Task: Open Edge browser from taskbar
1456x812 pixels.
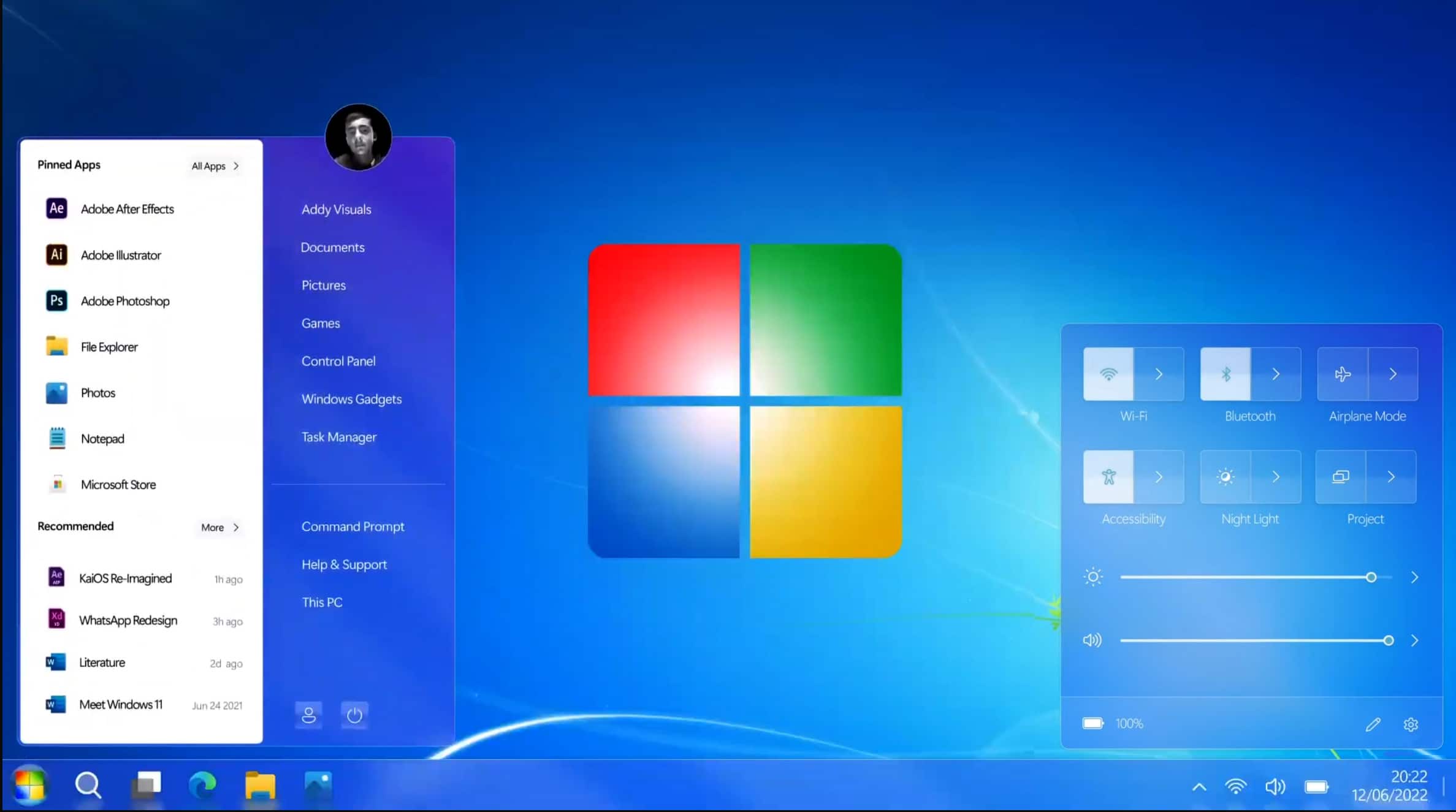Action: click(203, 785)
